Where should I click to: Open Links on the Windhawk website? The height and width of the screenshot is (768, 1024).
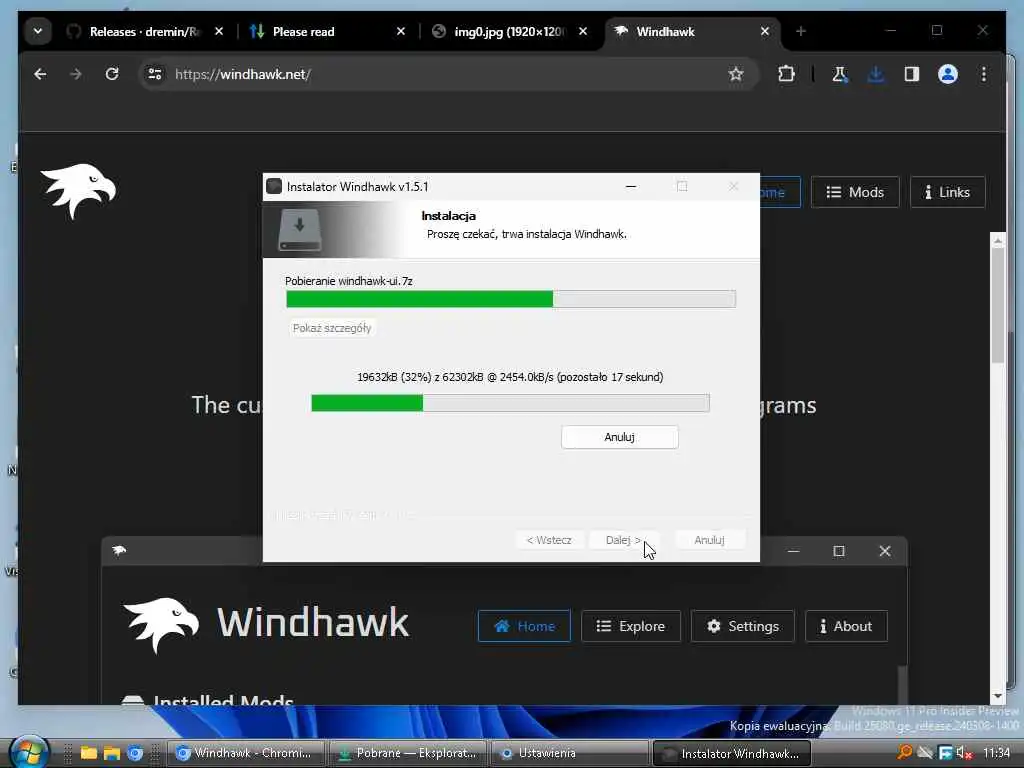(x=947, y=192)
